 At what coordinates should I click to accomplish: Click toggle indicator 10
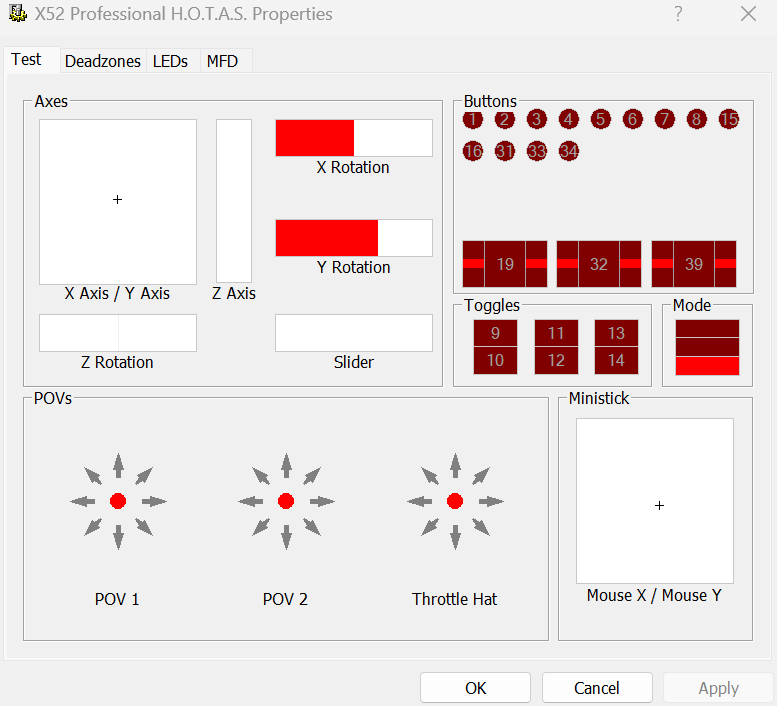496,360
